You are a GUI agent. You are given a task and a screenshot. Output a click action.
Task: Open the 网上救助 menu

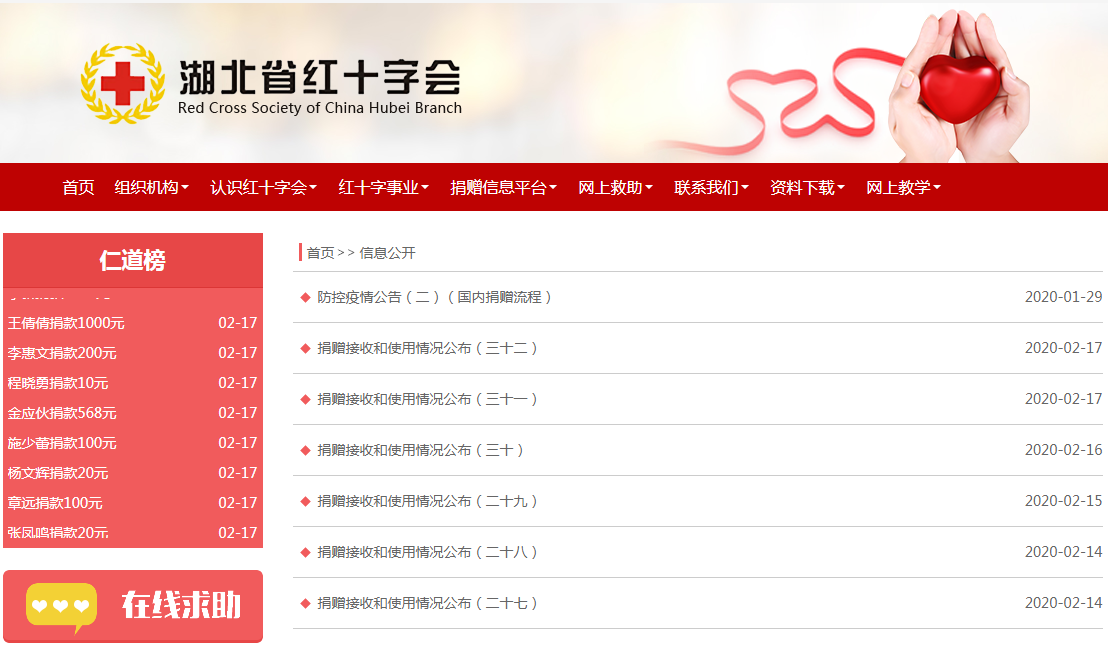pos(615,187)
